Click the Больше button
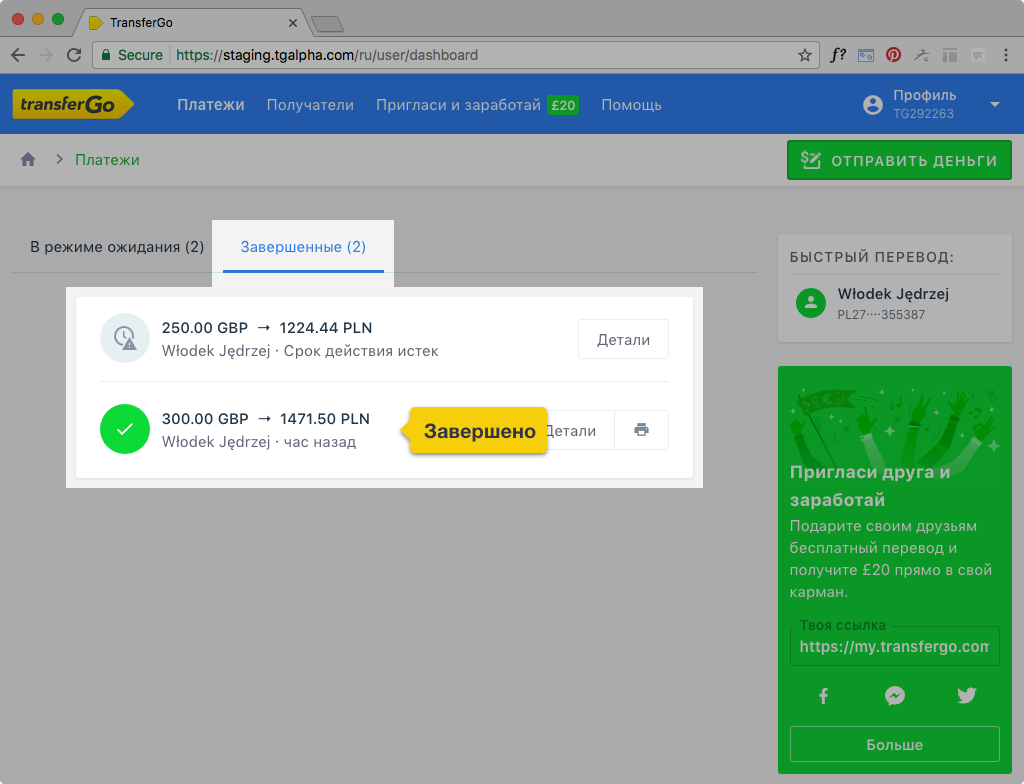 (895, 744)
